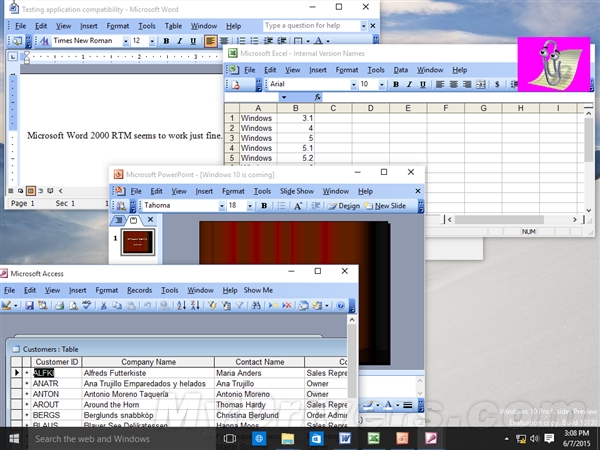Click Find binoculars icon in Access
This screenshot has height=450, width=600.
point(256,306)
